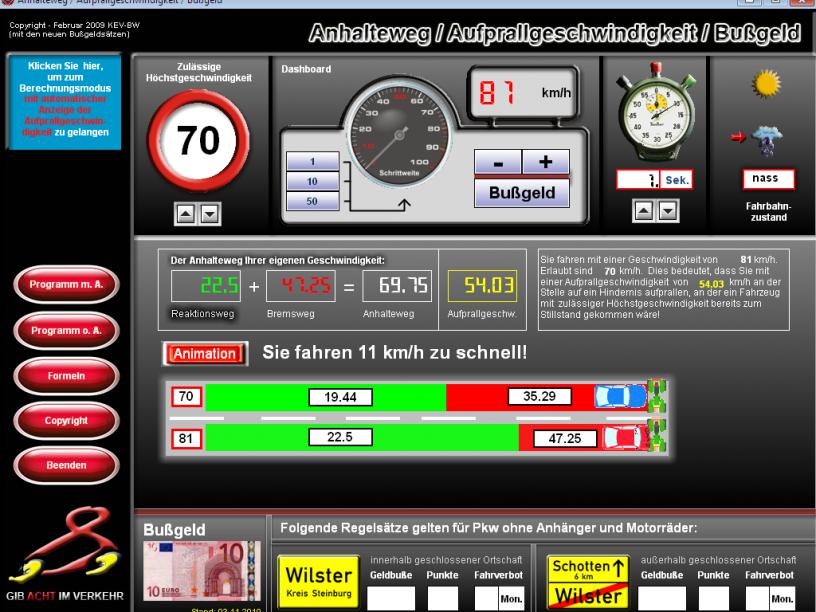Click the 70 speed limit sign

pyautogui.click(x=198, y=141)
